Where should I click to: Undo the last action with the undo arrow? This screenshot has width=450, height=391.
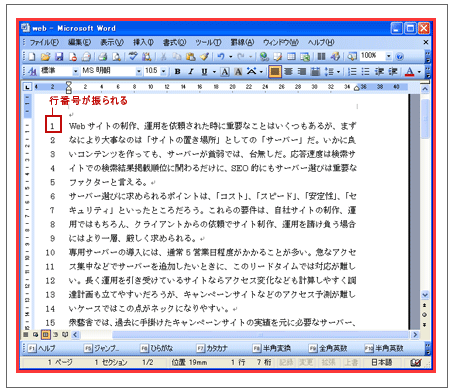tap(221, 57)
